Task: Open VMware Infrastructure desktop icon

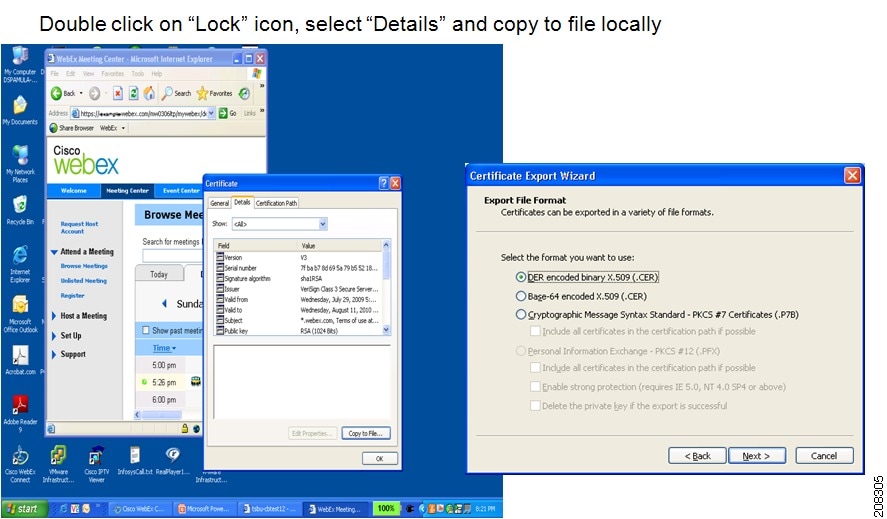Action: tap(58, 464)
